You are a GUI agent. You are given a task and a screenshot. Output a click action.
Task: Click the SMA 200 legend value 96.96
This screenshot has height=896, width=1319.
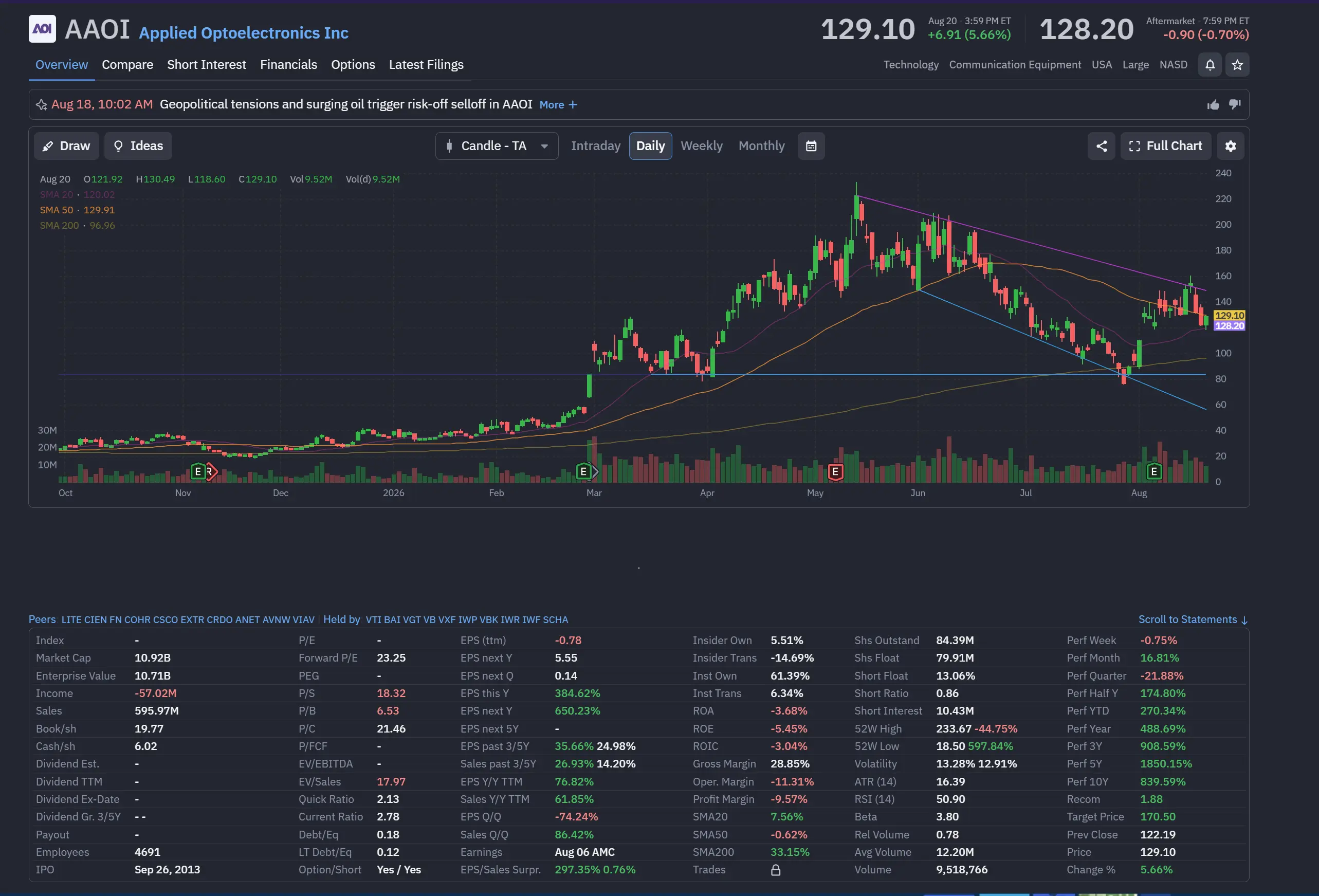[x=102, y=225]
